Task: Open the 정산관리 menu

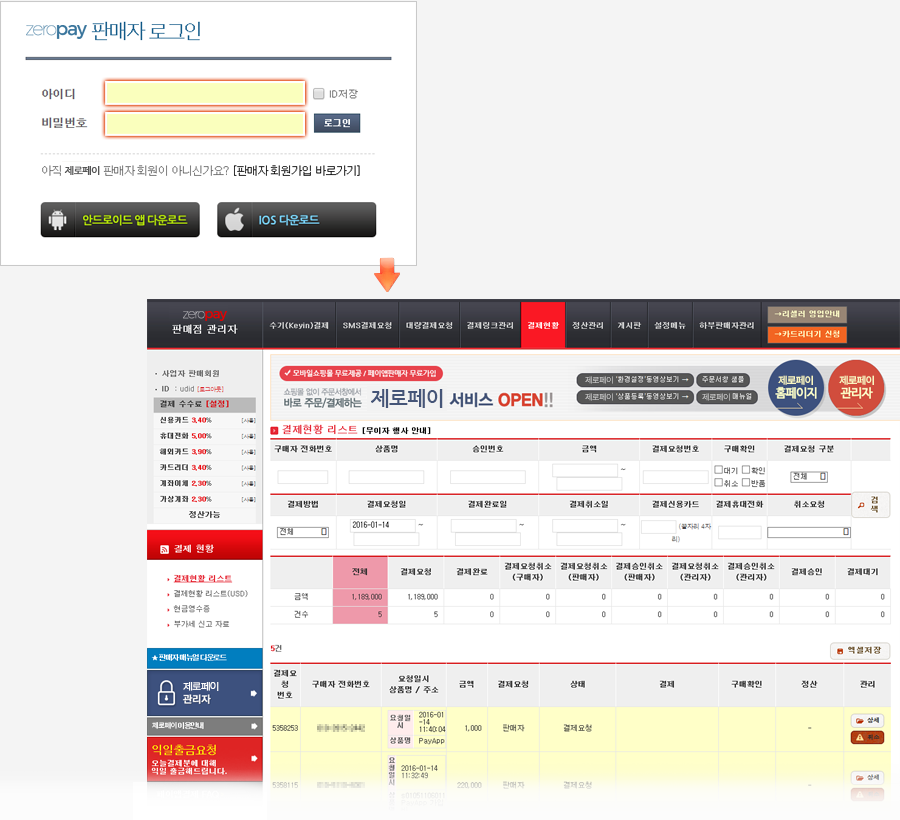Action: [x=588, y=325]
